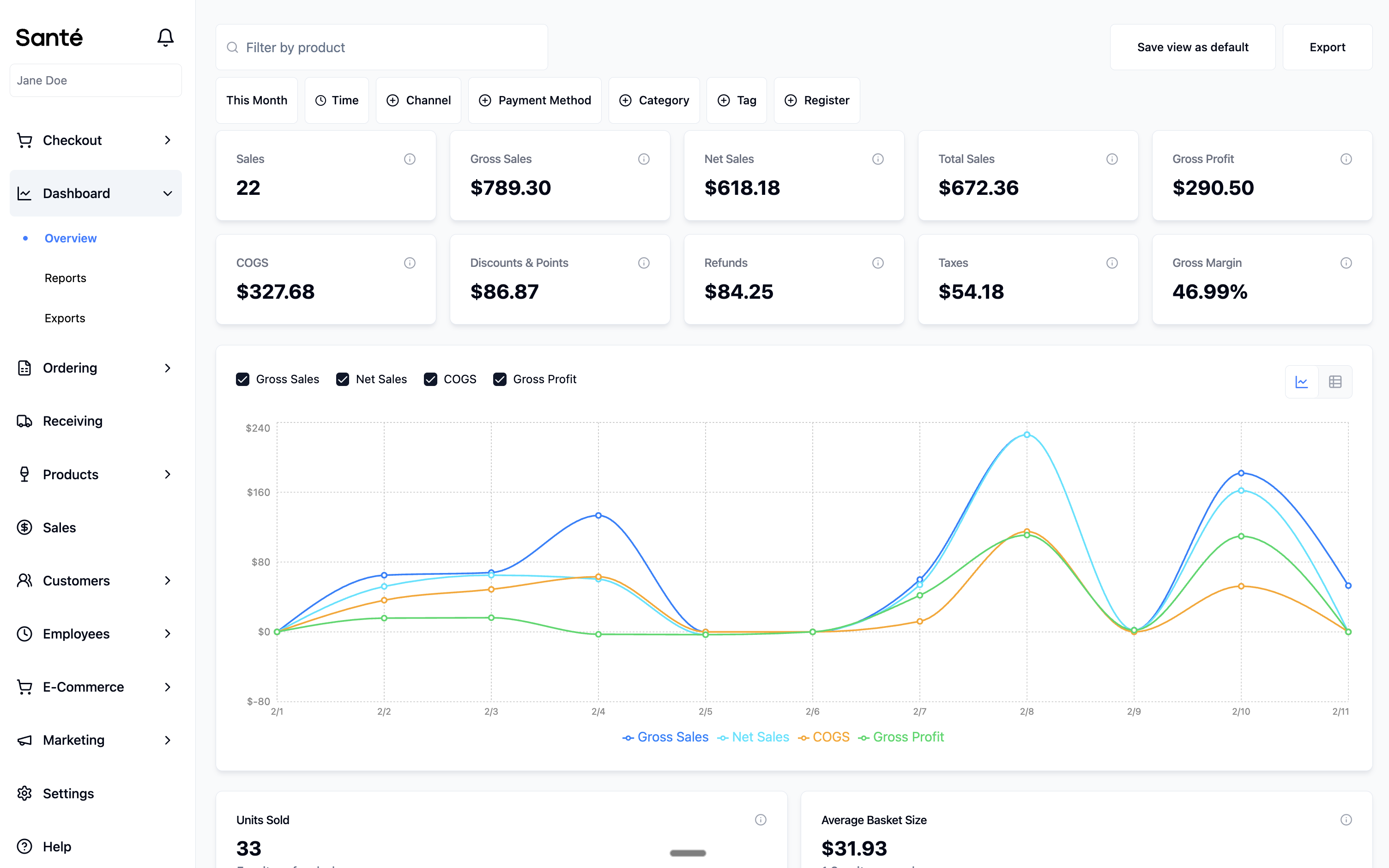Disable the Gross Profit checkbox

pos(500,380)
